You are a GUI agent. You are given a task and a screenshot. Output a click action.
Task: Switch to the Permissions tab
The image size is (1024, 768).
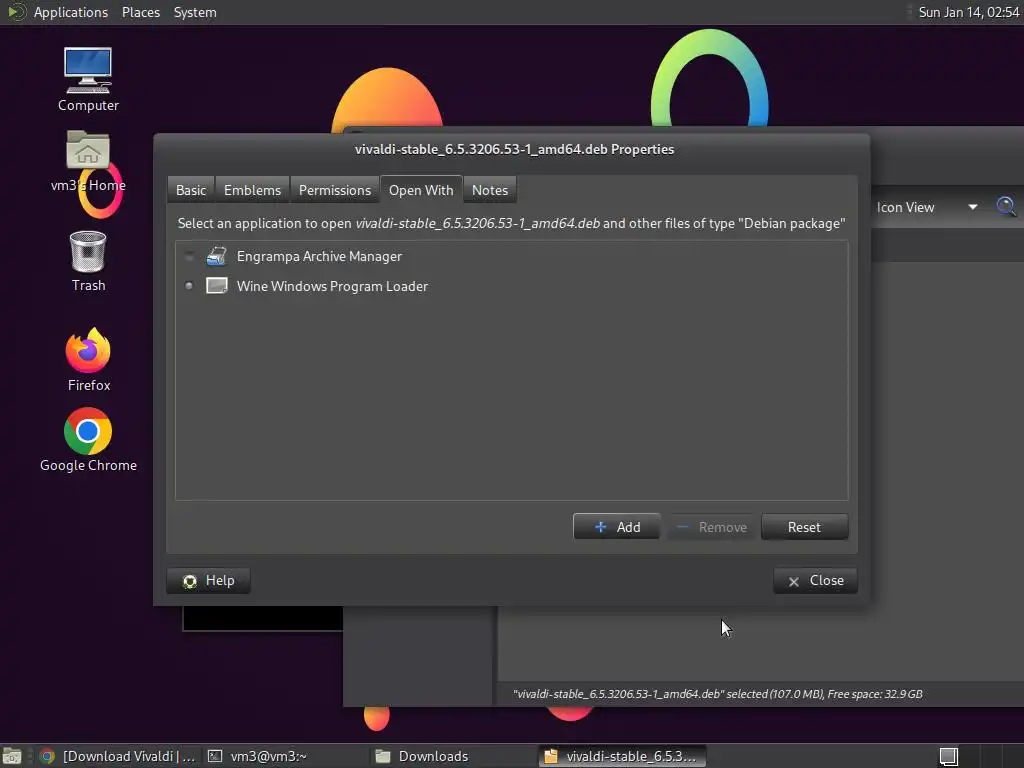334,190
